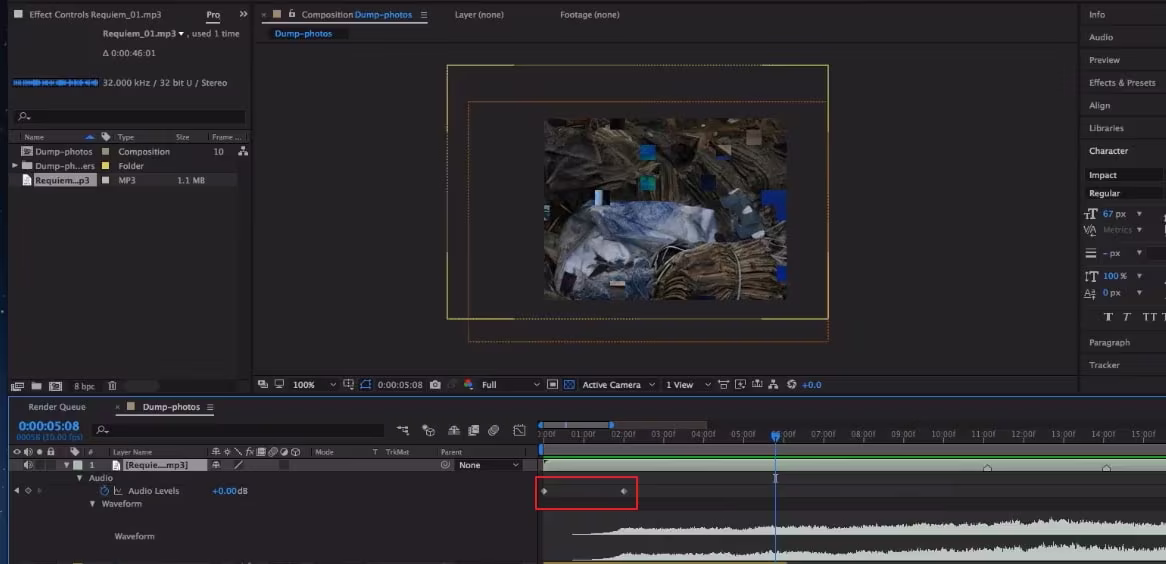This screenshot has width=1166, height=564.
Task: Select the second Audio Levels keyframe
Action: click(624, 491)
